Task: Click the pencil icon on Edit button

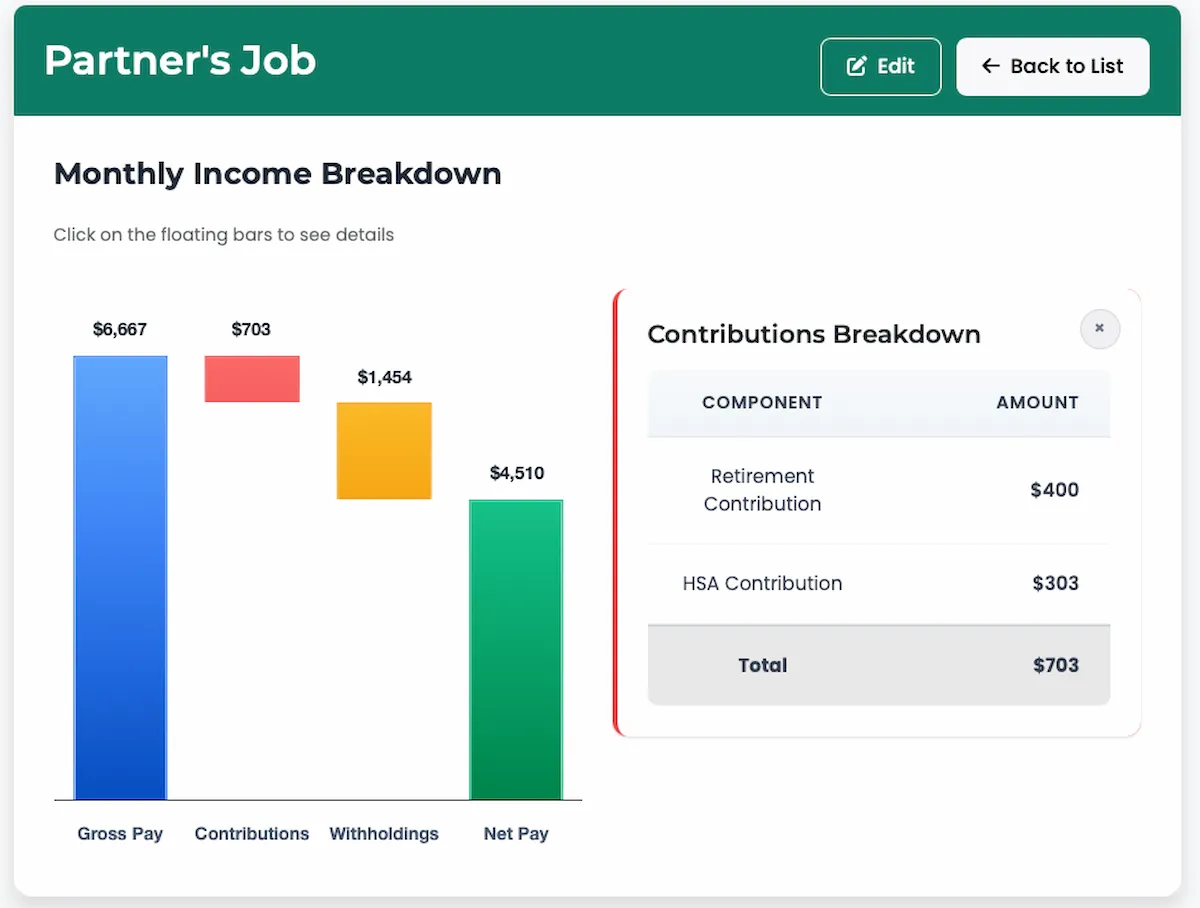Action: coord(857,67)
